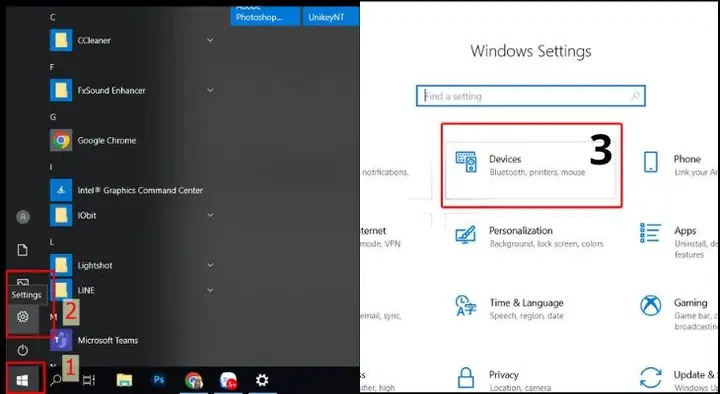The width and height of the screenshot is (720, 394).
Task: Open CCleaner folder icon
Action: 61,40
